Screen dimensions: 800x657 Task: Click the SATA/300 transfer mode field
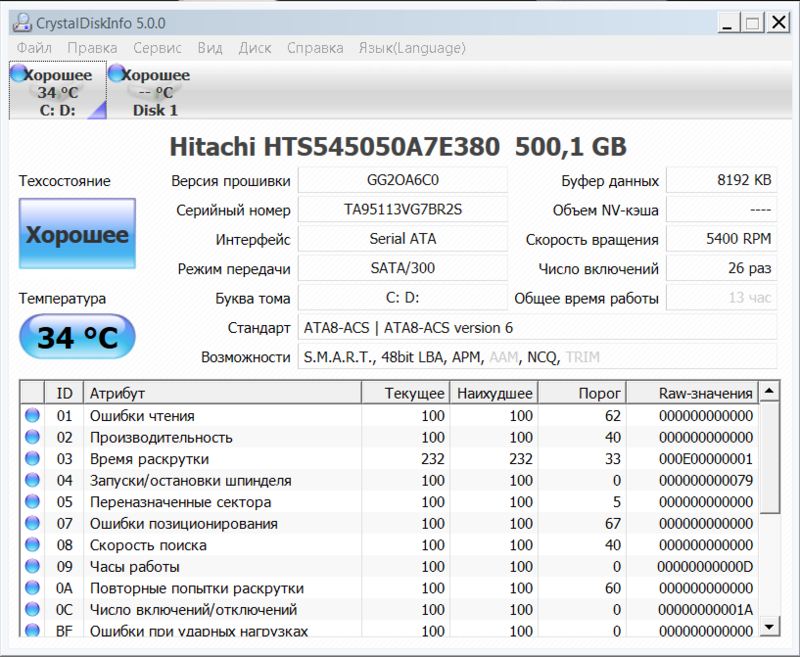(x=403, y=268)
